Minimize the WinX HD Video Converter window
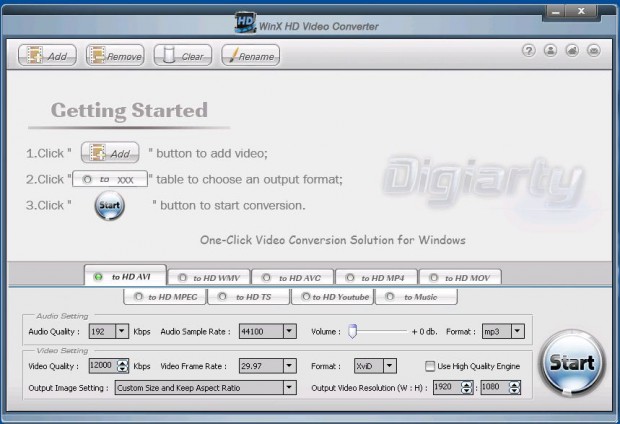The image size is (620, 424). [556, 12]
